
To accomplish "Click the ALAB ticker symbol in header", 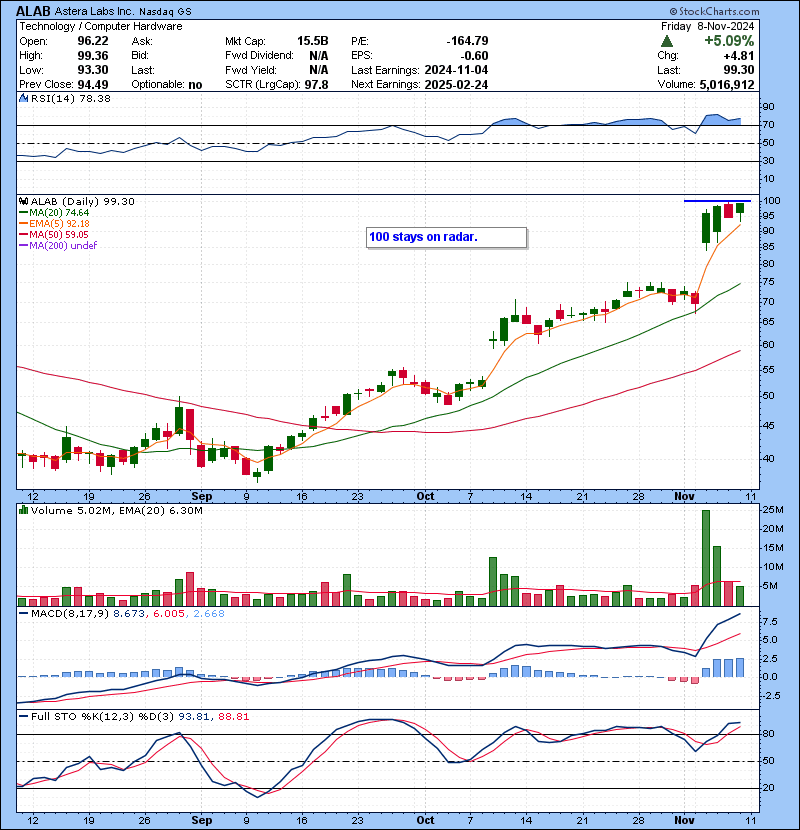I will click(x=33, y=11).
